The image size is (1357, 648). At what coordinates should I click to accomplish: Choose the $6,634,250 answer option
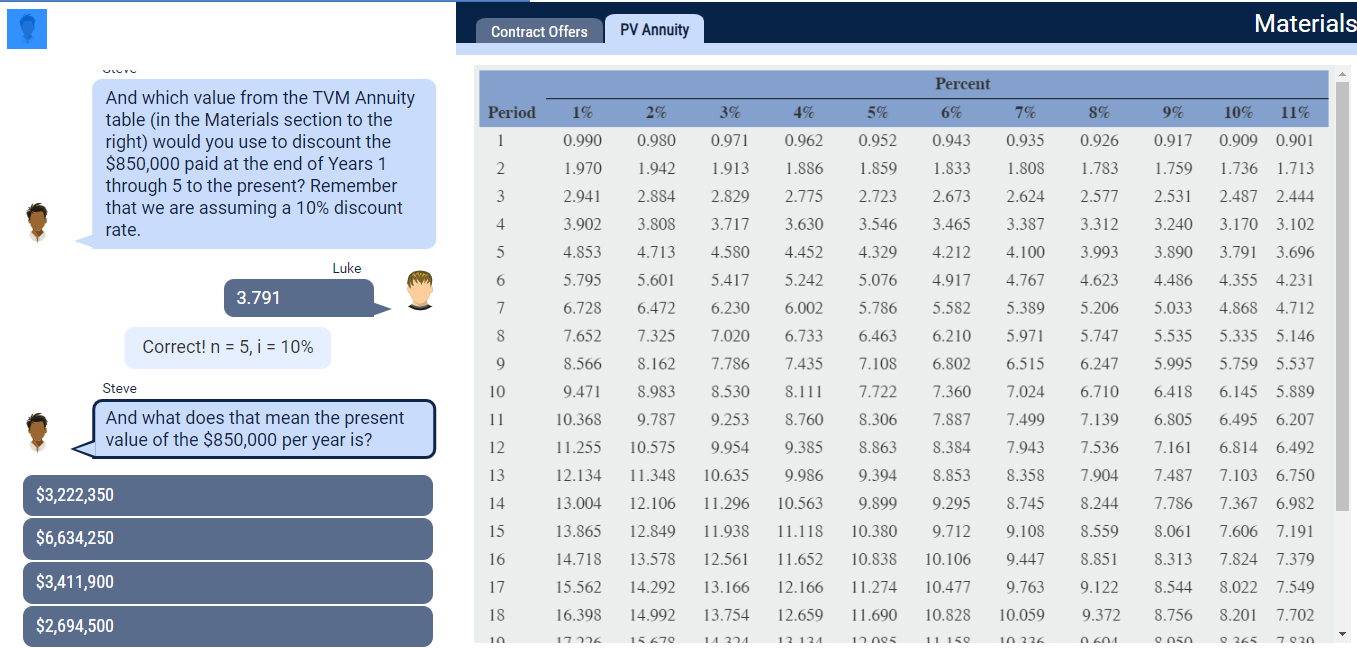click(227, 538)
